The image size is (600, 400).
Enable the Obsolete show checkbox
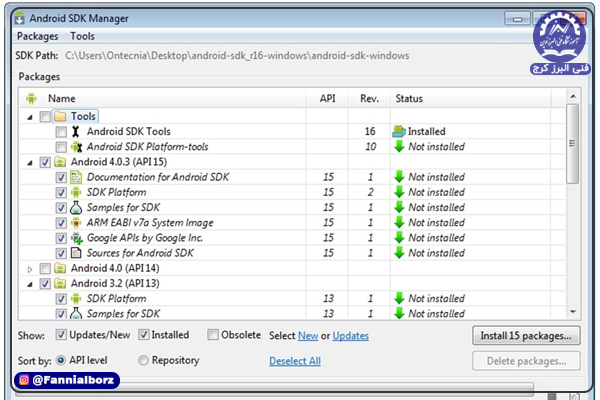point(212,335)
